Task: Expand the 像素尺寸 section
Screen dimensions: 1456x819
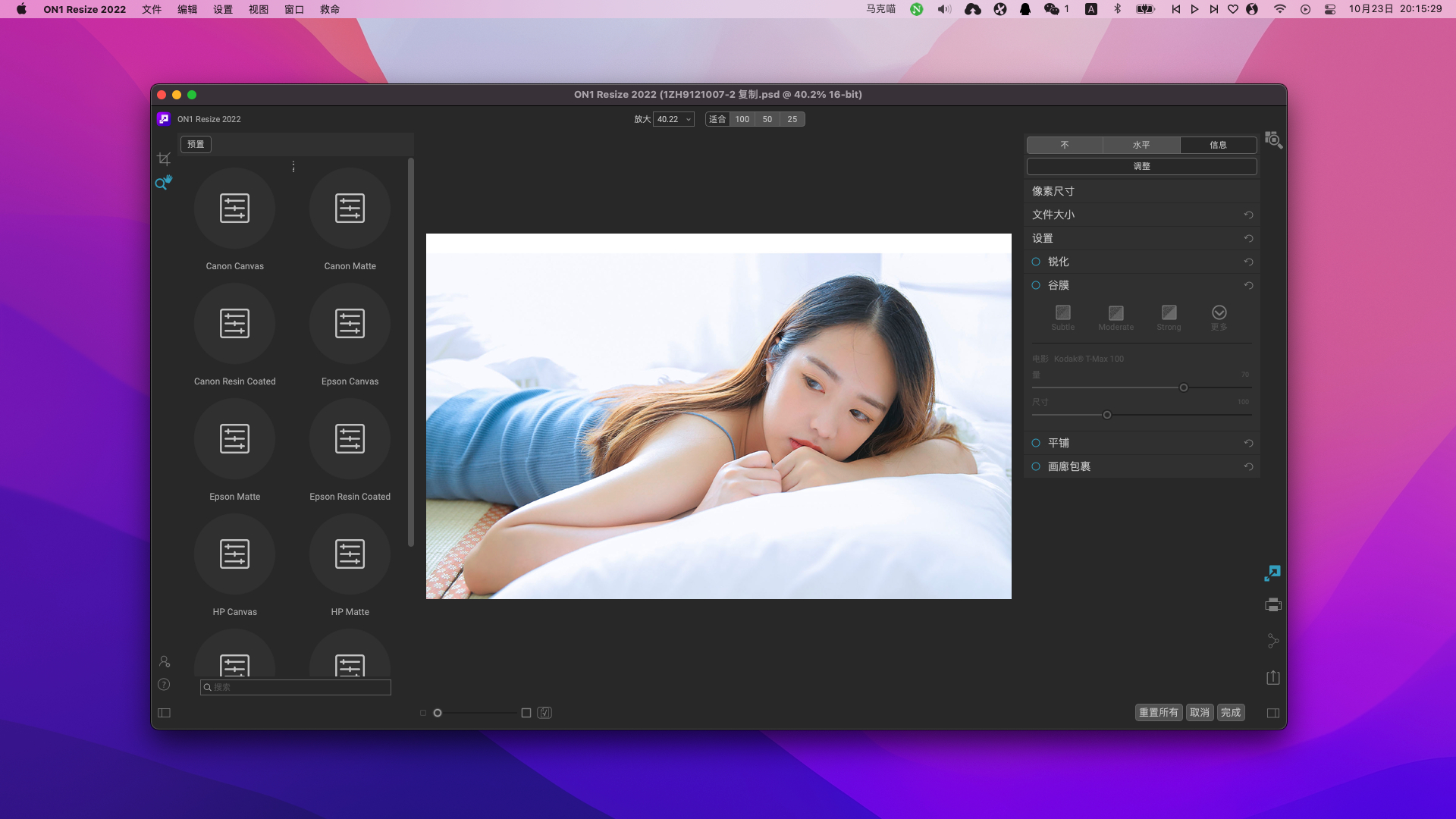Action: [x=1053, y=191]
